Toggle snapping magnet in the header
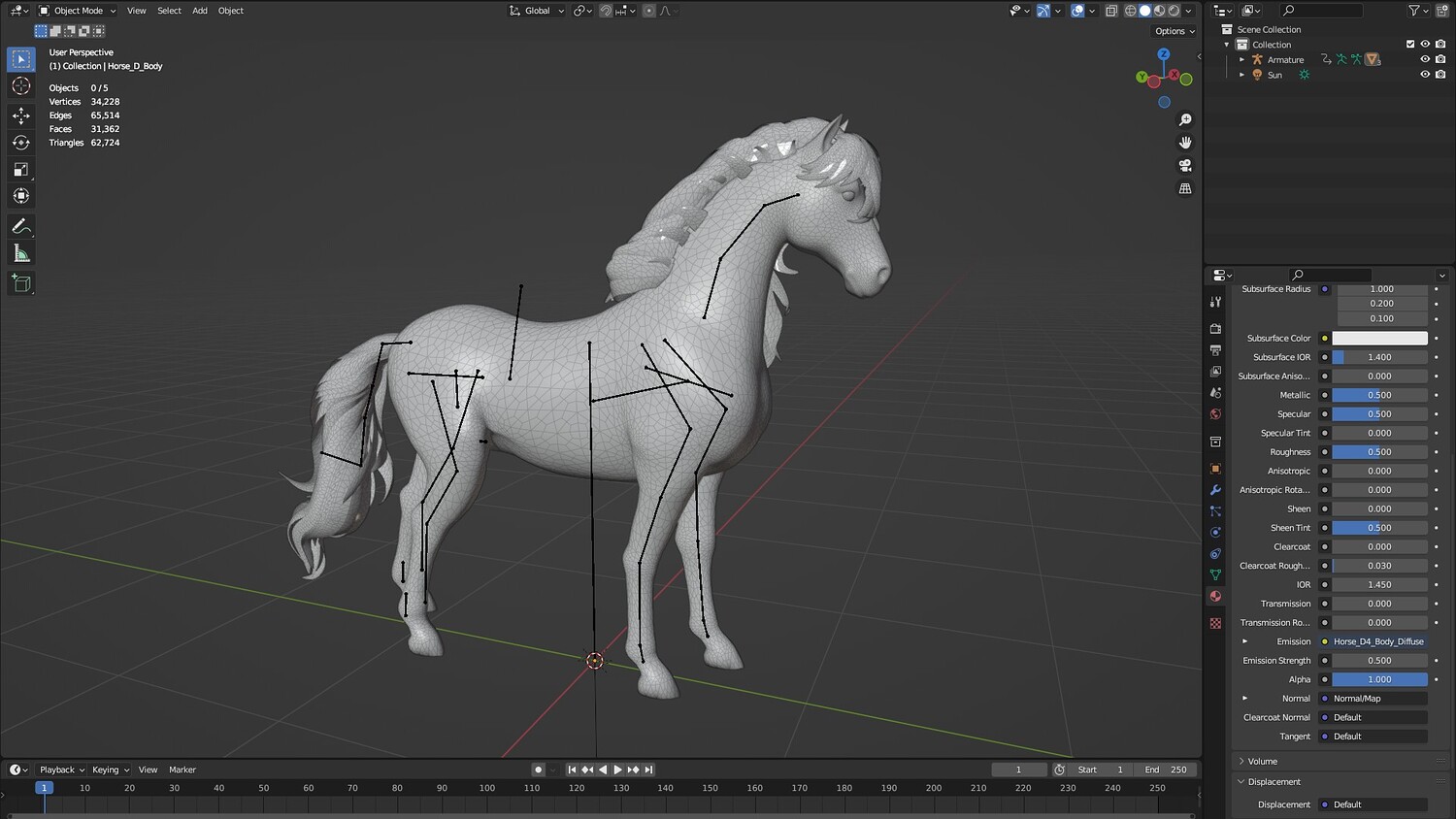The width and height of the screenshot is (1456, 819). tap(606, 11)
